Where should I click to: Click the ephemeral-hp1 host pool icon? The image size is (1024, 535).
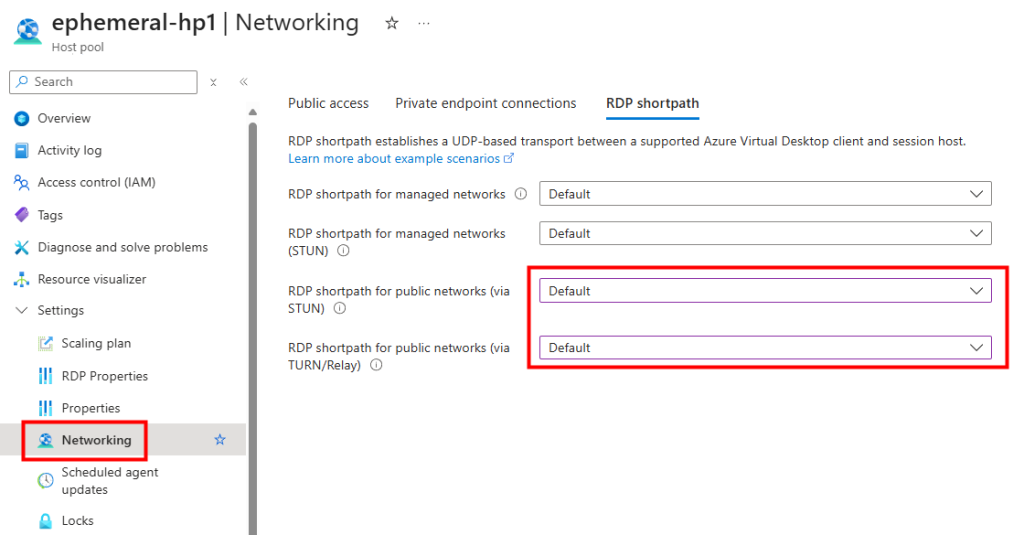click(x=27, y=31)
